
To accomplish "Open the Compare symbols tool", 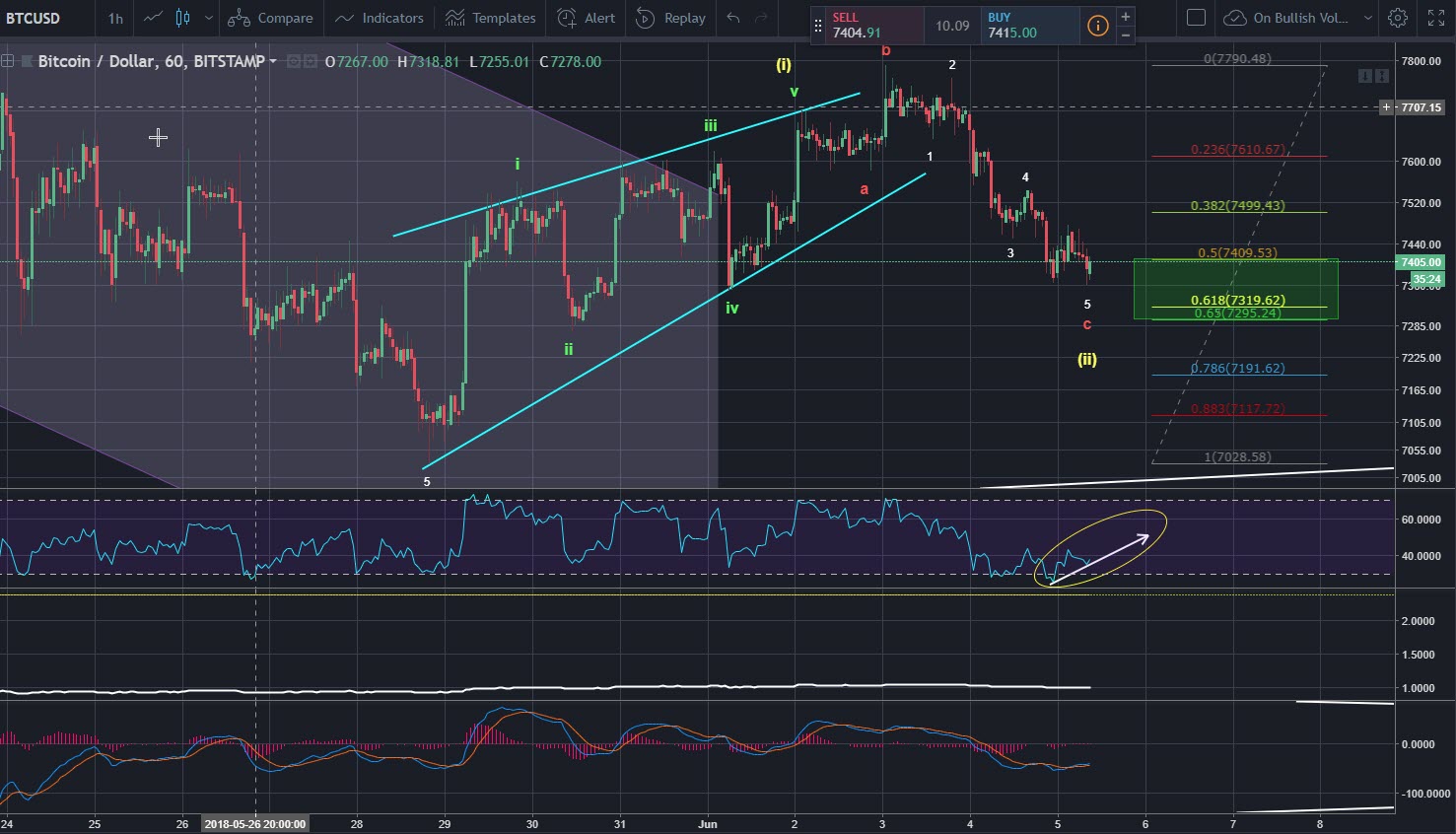I will coord(269,18).
